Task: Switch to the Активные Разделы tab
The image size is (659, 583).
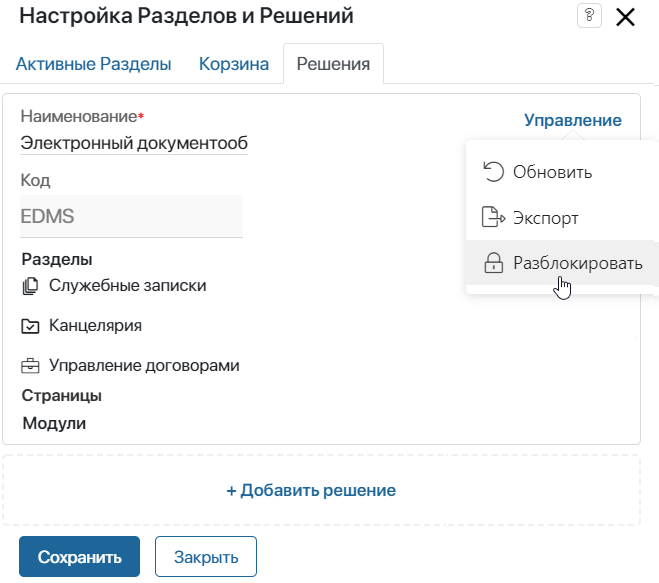Action: (93, 64)
